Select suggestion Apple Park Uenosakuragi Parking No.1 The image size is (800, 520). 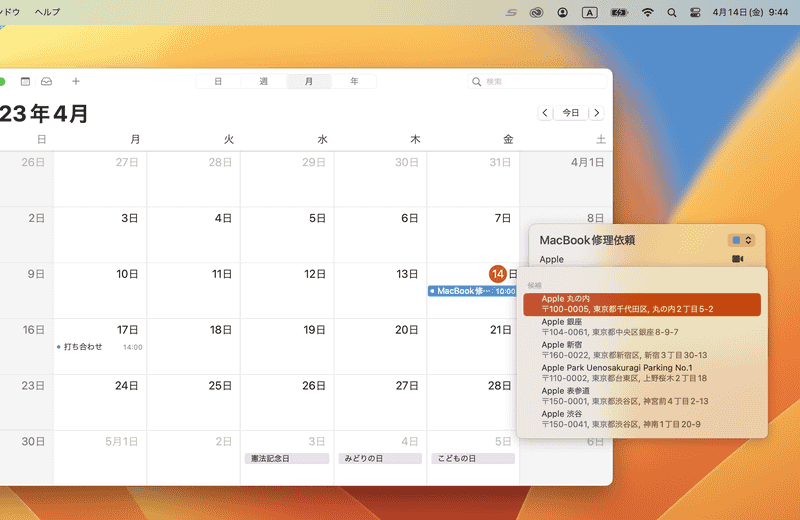pos(642,373)
